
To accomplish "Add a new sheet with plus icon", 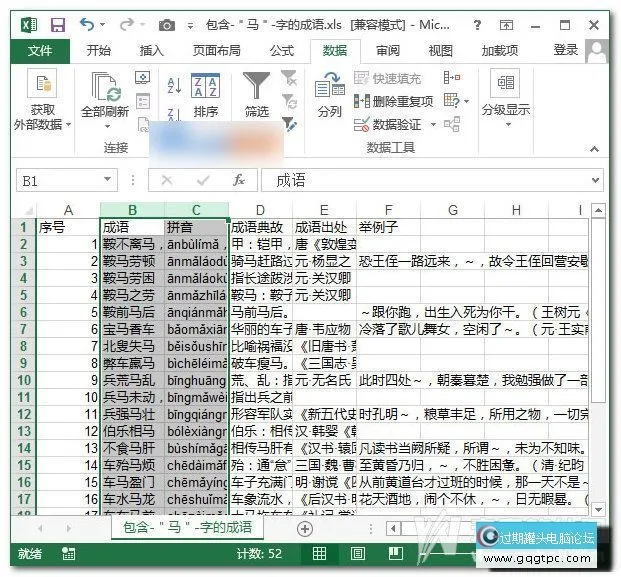I will [x=305, y=527].
